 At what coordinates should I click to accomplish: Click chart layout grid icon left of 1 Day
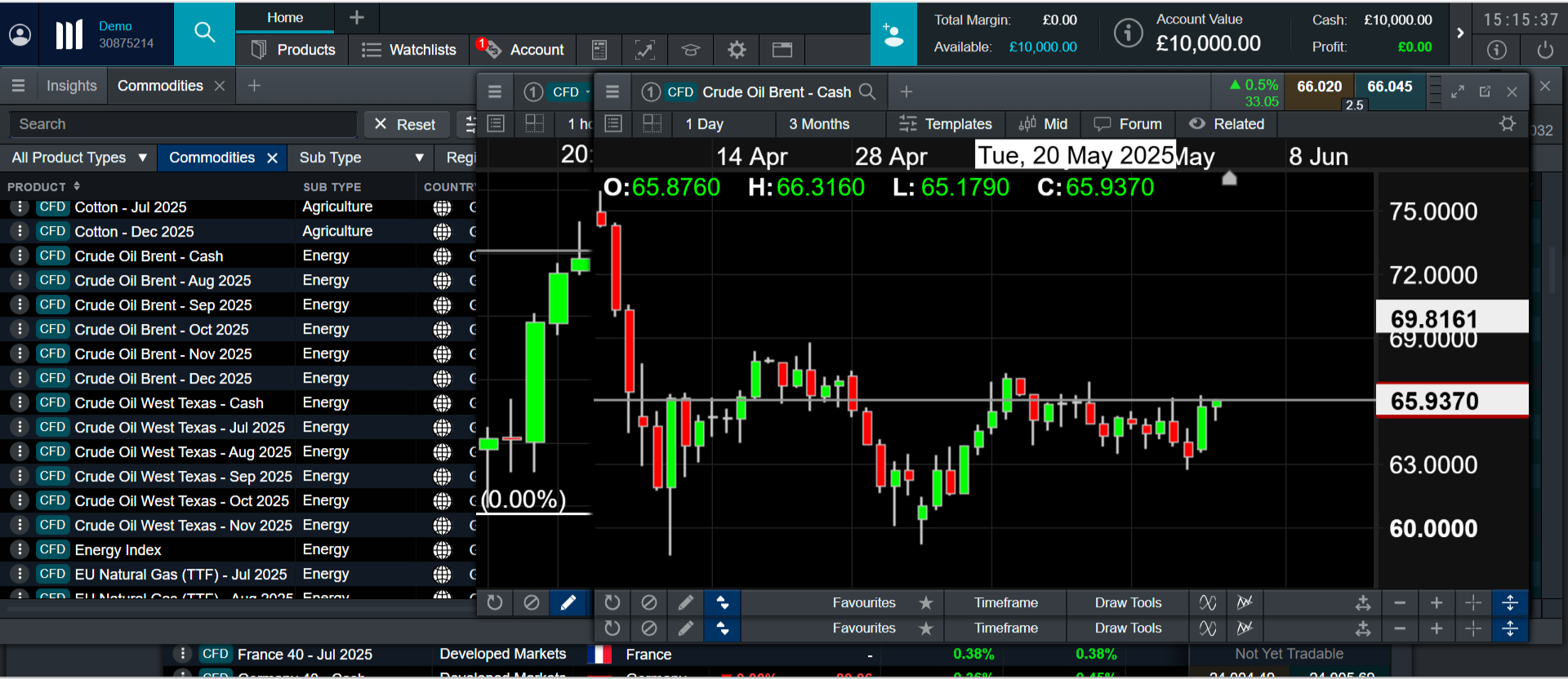(x=652, y=123)
